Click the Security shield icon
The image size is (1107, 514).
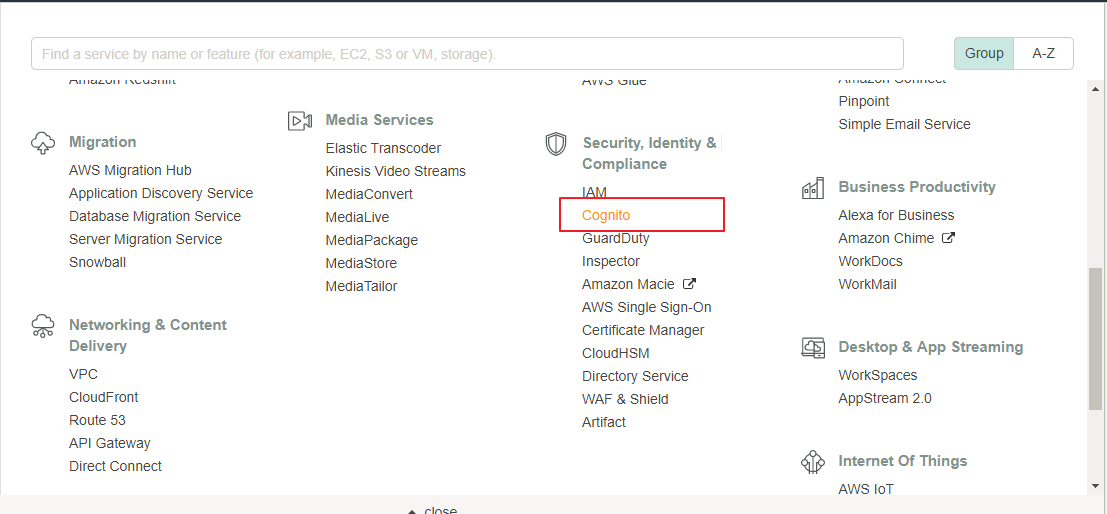[556, 144]
